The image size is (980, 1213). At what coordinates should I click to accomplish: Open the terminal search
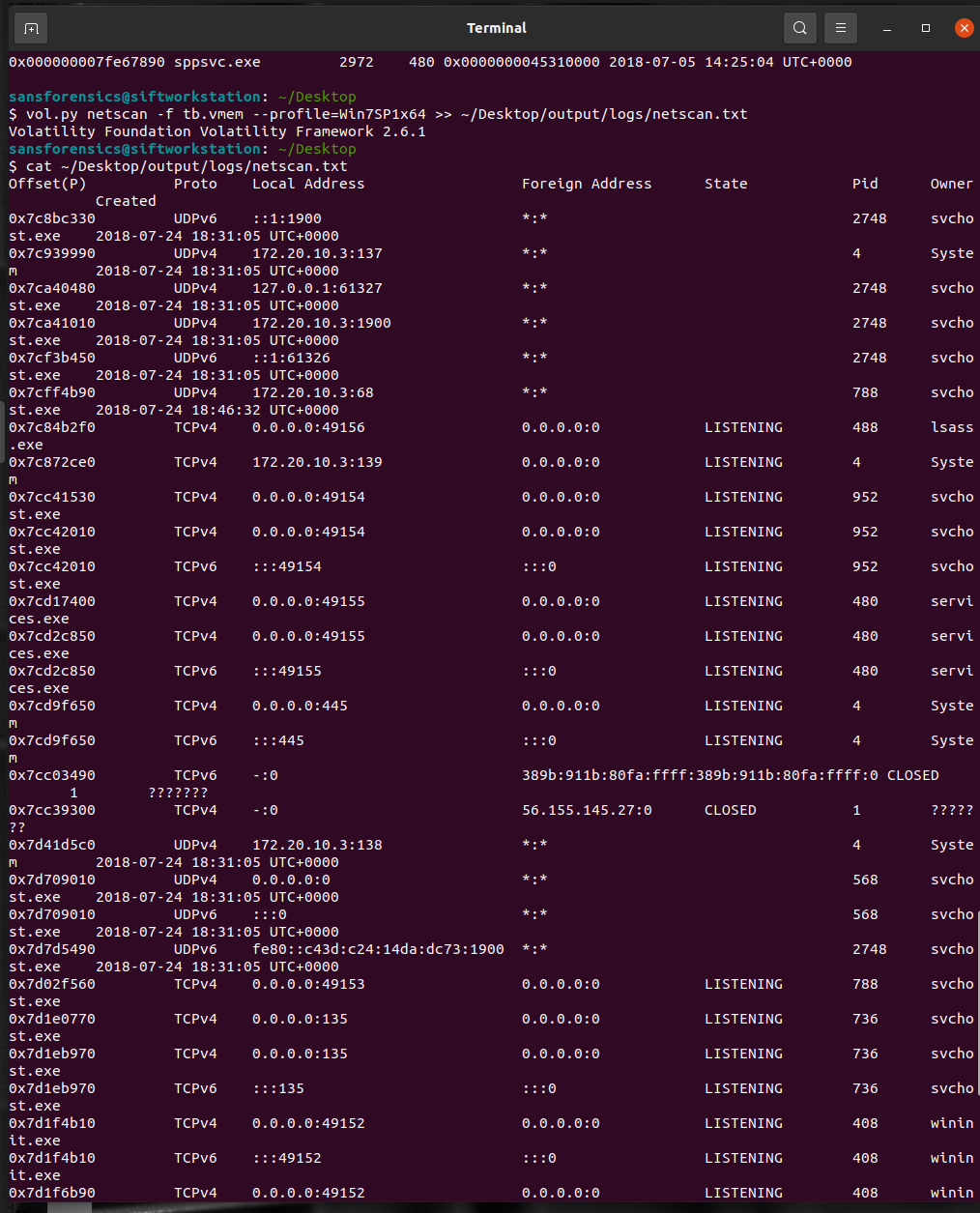tap(800, 28)
